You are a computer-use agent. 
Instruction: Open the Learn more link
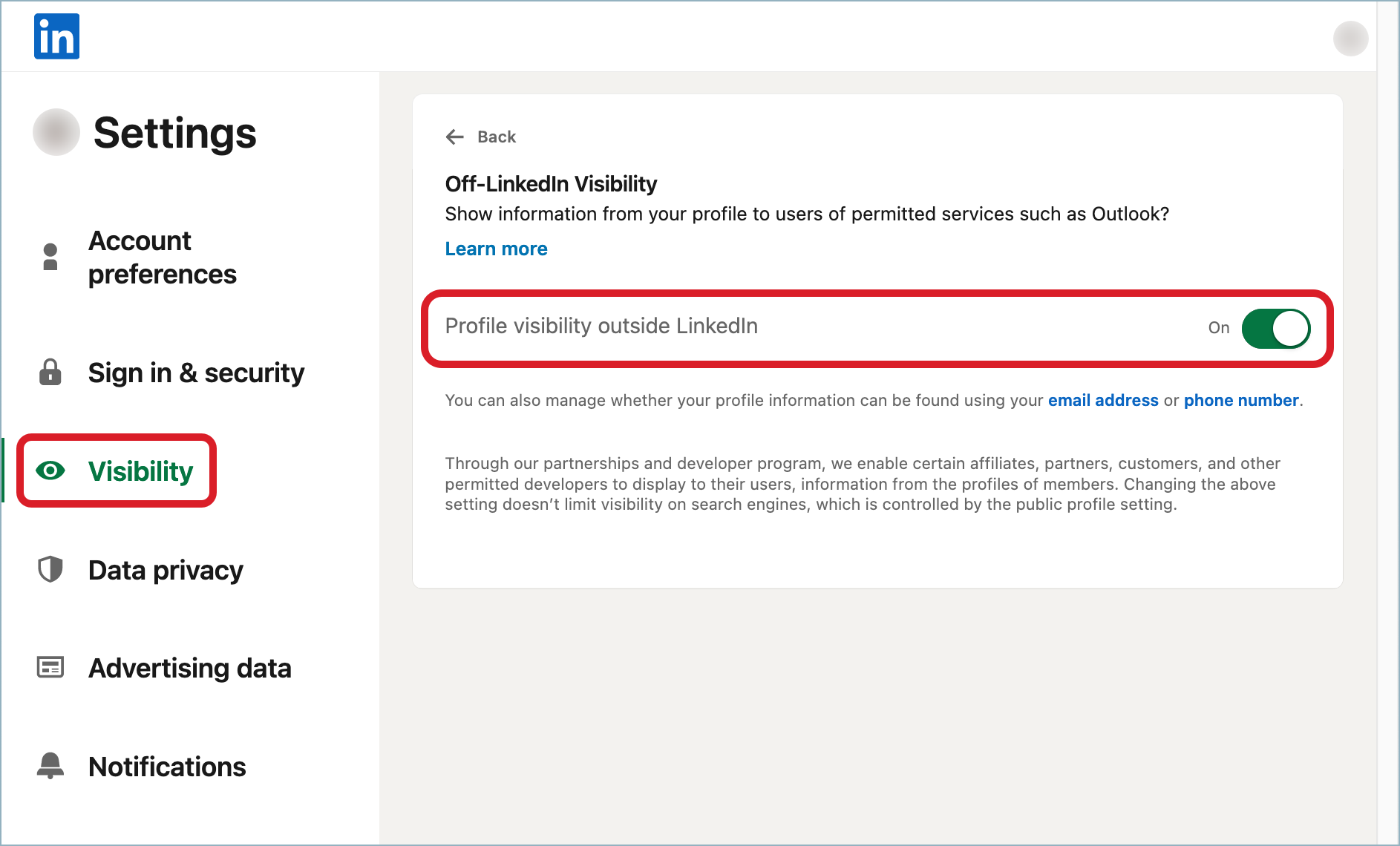(x=496, y=249)
